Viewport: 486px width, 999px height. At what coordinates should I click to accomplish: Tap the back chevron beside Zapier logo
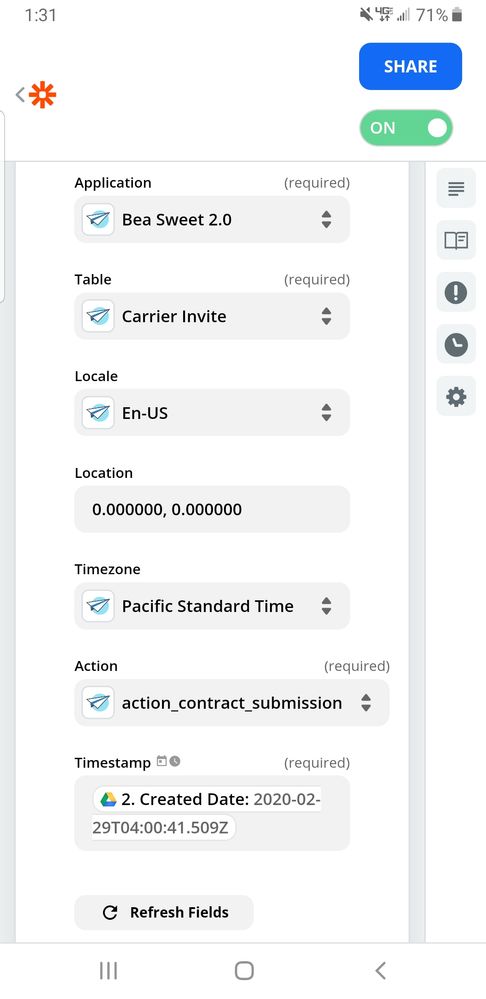tap(20, 94)
